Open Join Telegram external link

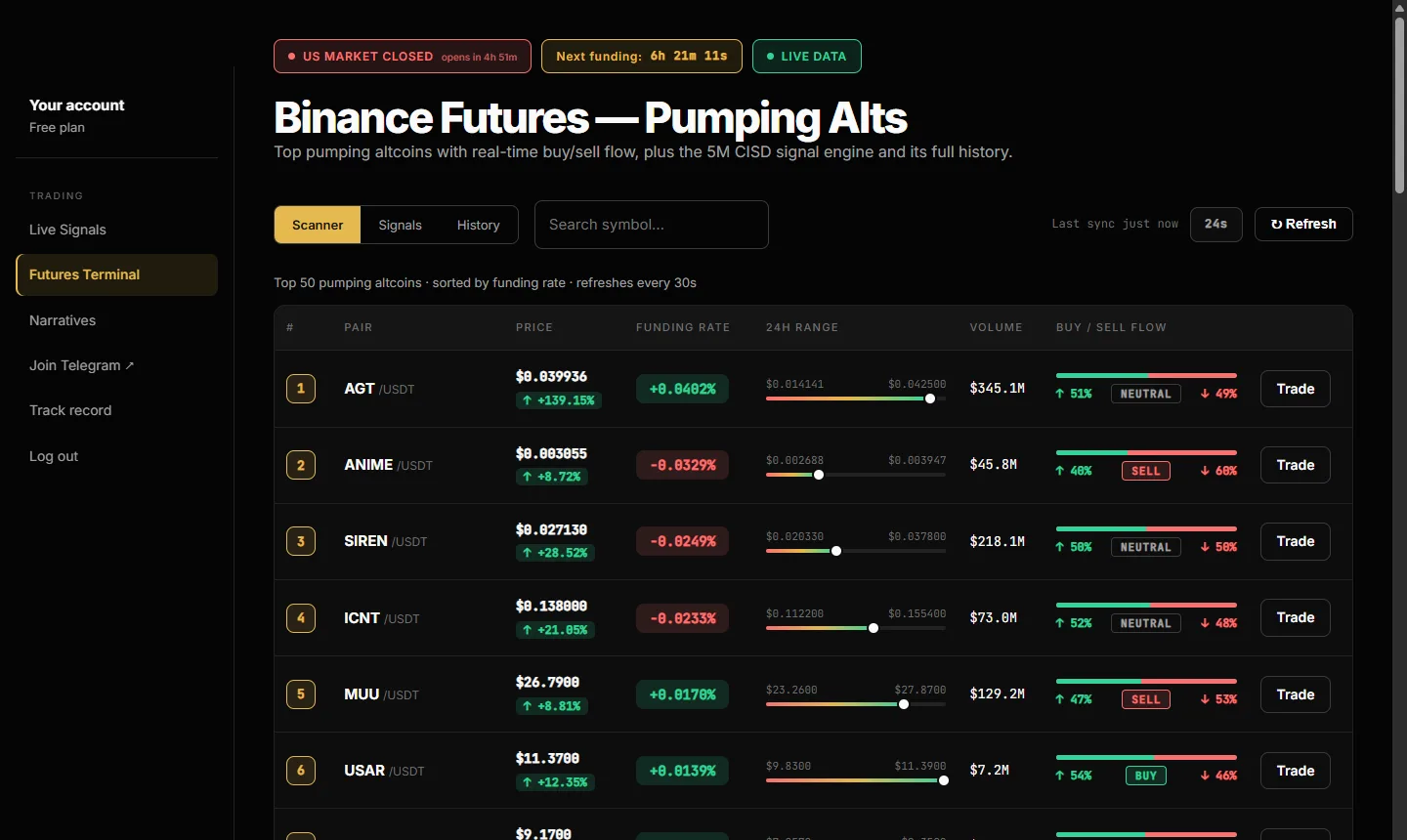click(x=81, y=365)
